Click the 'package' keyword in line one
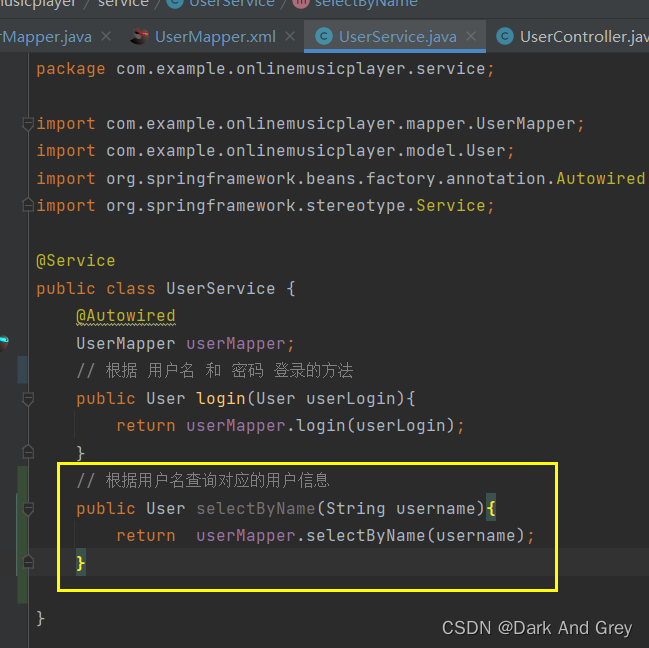The image size is (649, 648). click(x=71, y=69)
